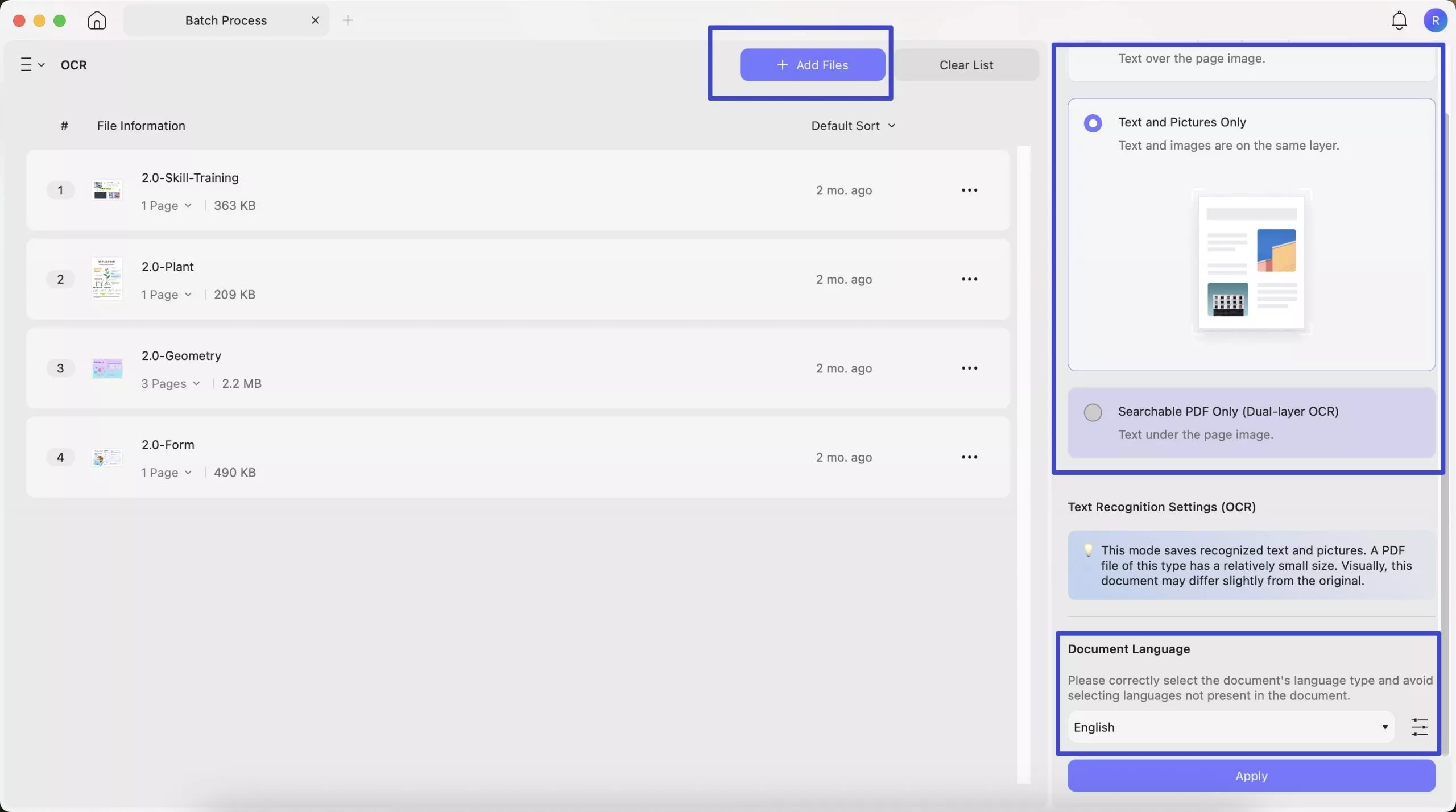Expand the 3 Pages selector for 2.0-Geometry
1456x812 pixels.
(171, 383)
